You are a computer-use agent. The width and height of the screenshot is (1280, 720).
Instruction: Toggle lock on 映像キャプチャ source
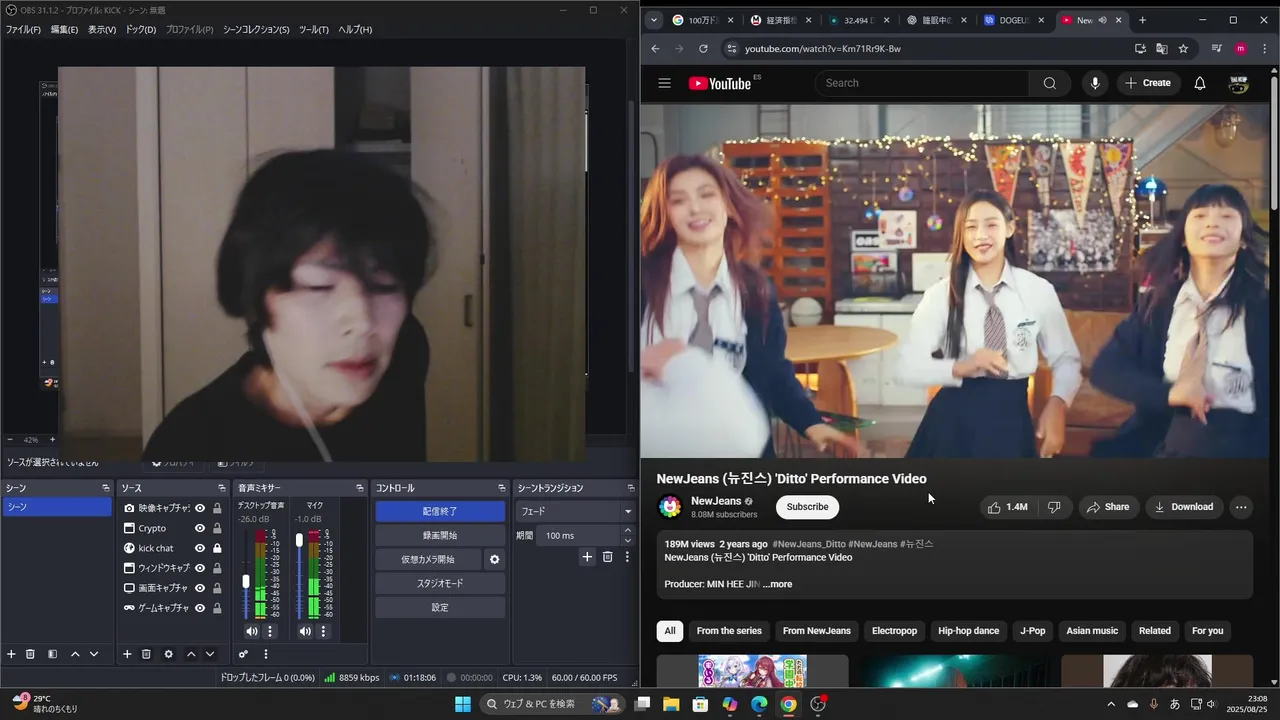tap(217, 508)
